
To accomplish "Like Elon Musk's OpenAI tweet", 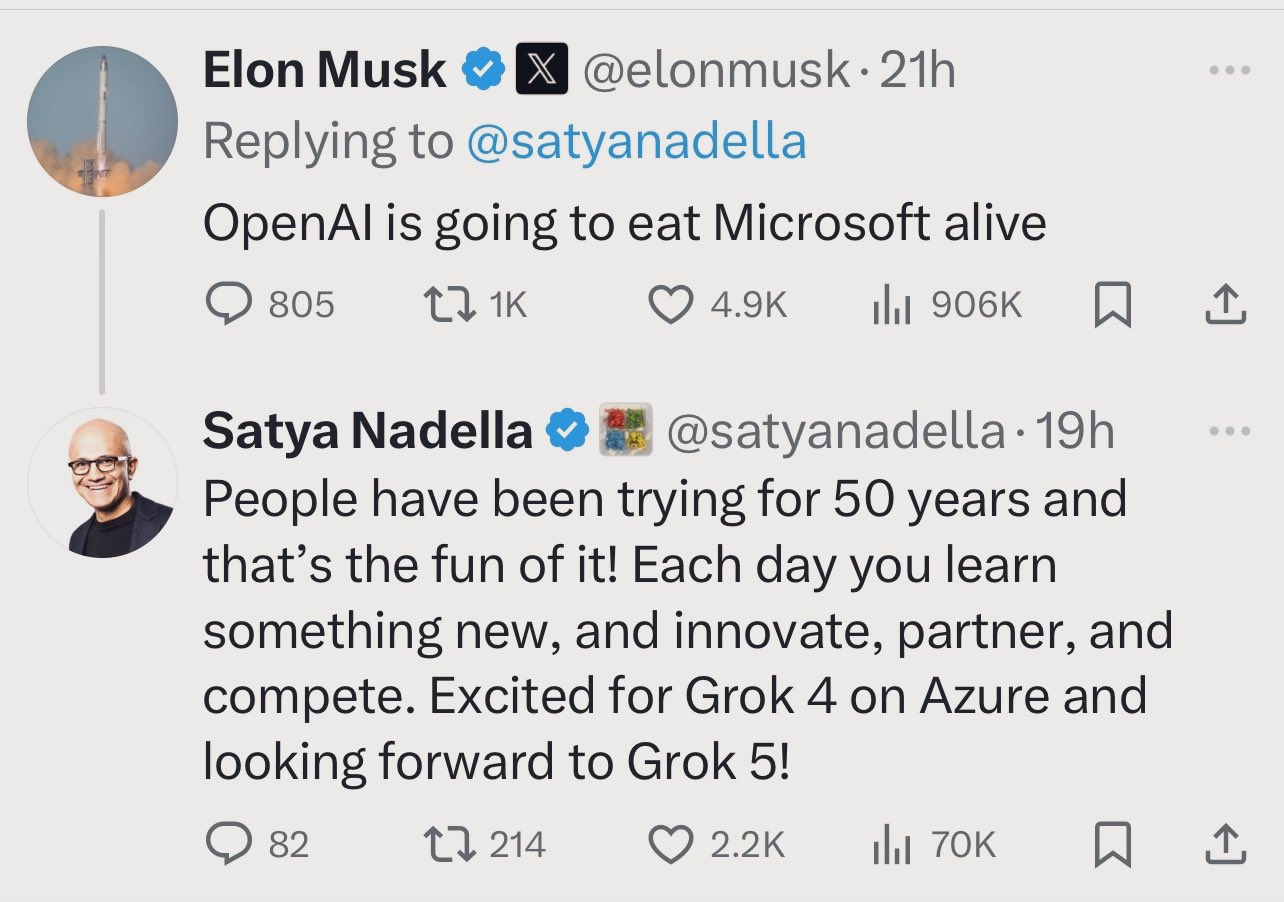I will tap(671, 304).
